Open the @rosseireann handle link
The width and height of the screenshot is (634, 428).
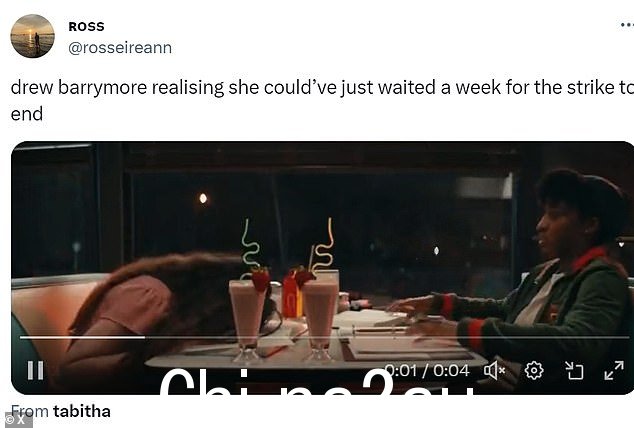click(x=120, y=48)
